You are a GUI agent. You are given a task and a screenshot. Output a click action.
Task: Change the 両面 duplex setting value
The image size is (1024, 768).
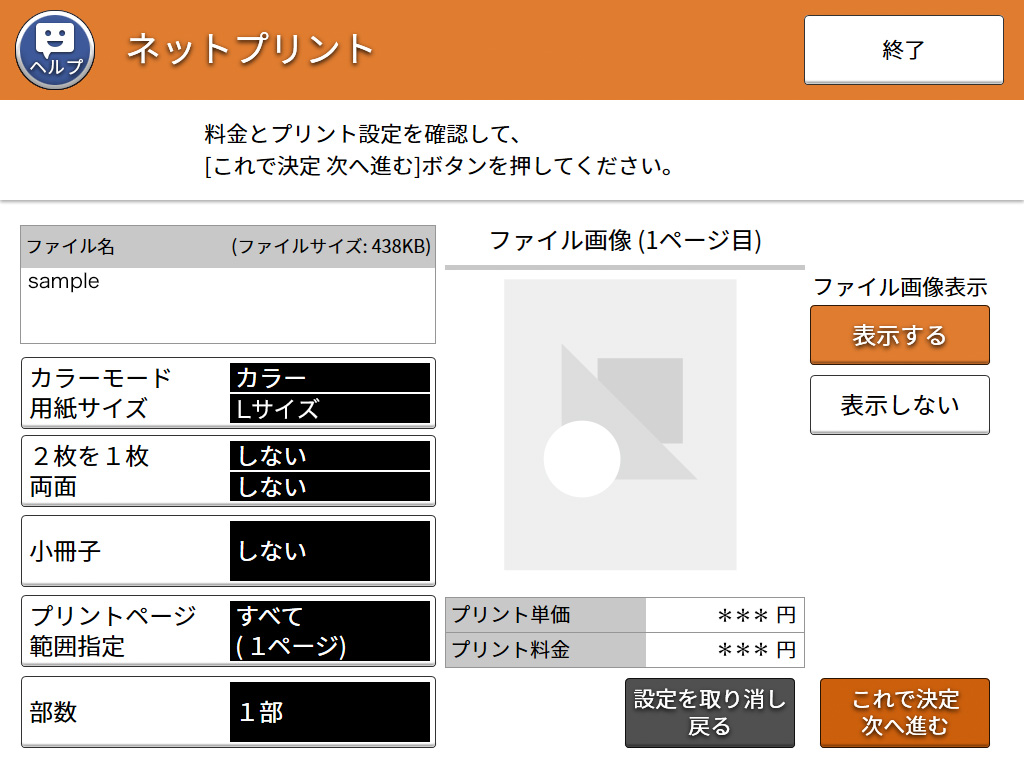point(329,487)
